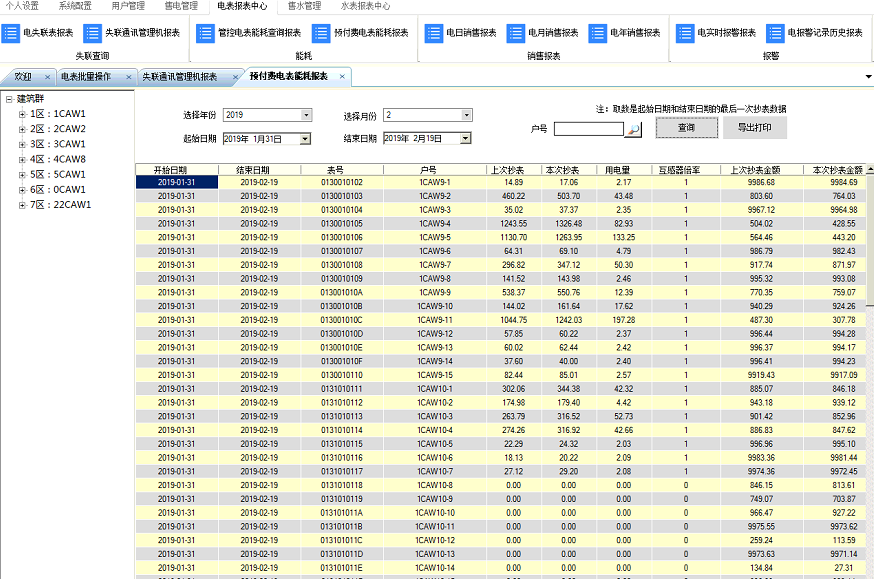Close the 电表批量操作 tab
The image size is (874, 579).
coord(129,77)
